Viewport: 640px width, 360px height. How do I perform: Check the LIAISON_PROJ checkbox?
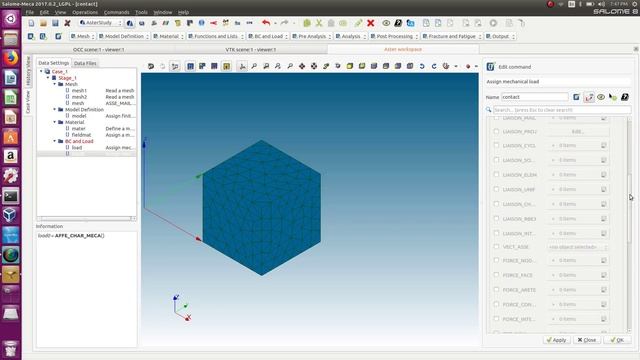tap(496, 131)
